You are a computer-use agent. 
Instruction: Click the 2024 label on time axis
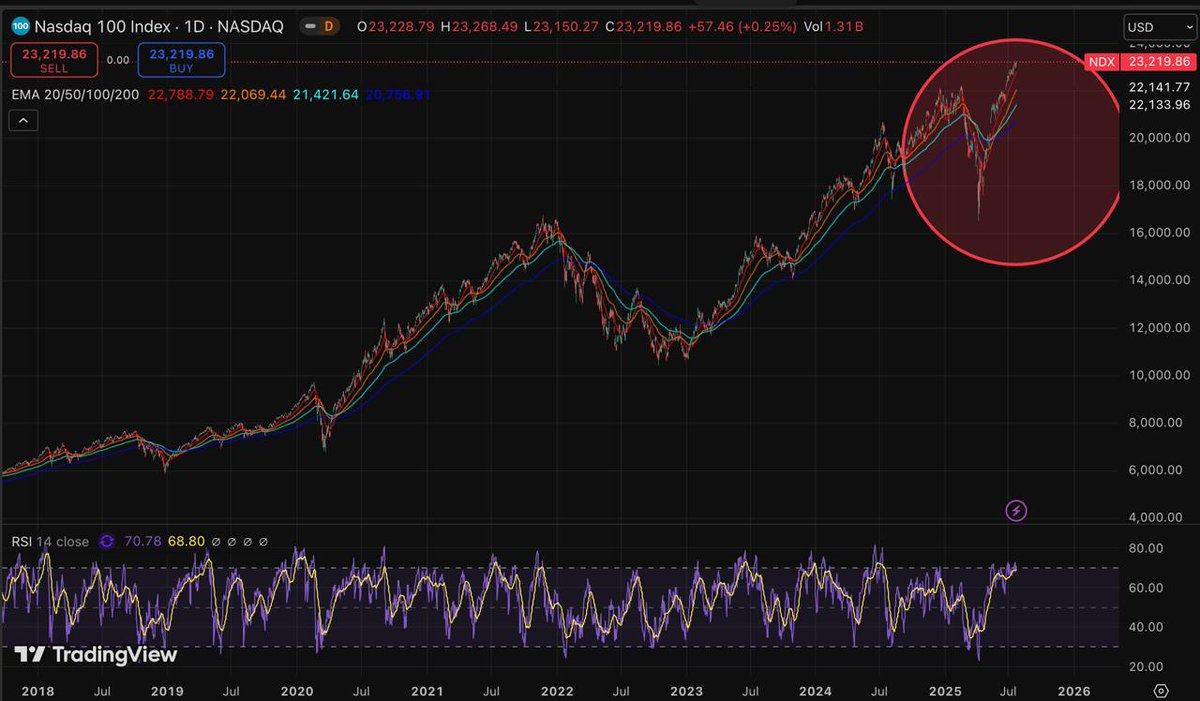click(x=816, y=691)
